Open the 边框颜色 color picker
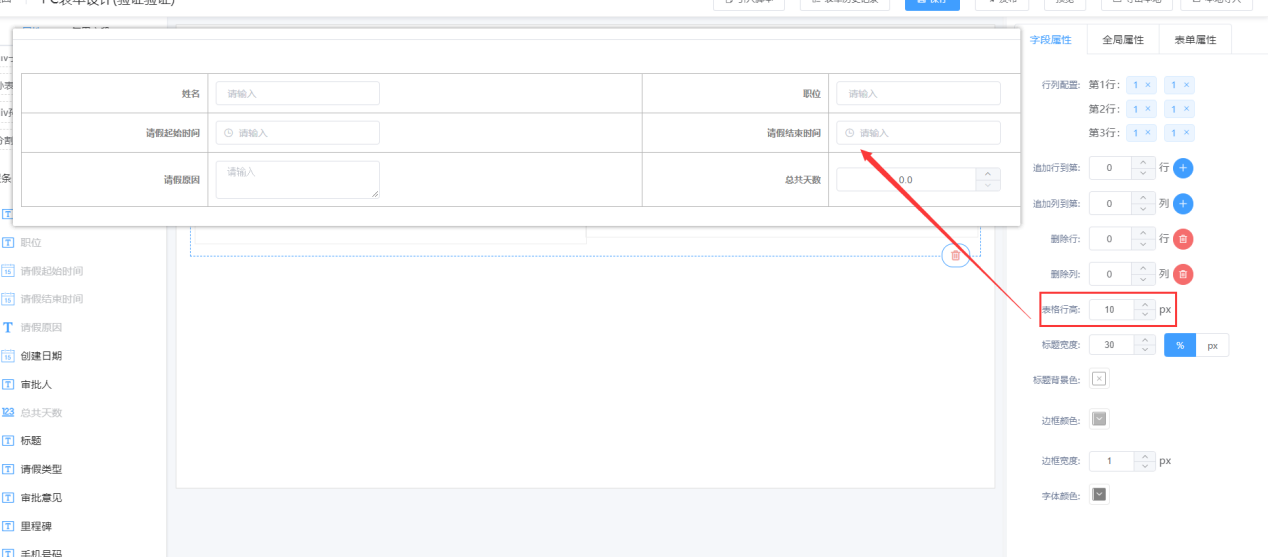1268x557 pixels. click(1099, 419)
